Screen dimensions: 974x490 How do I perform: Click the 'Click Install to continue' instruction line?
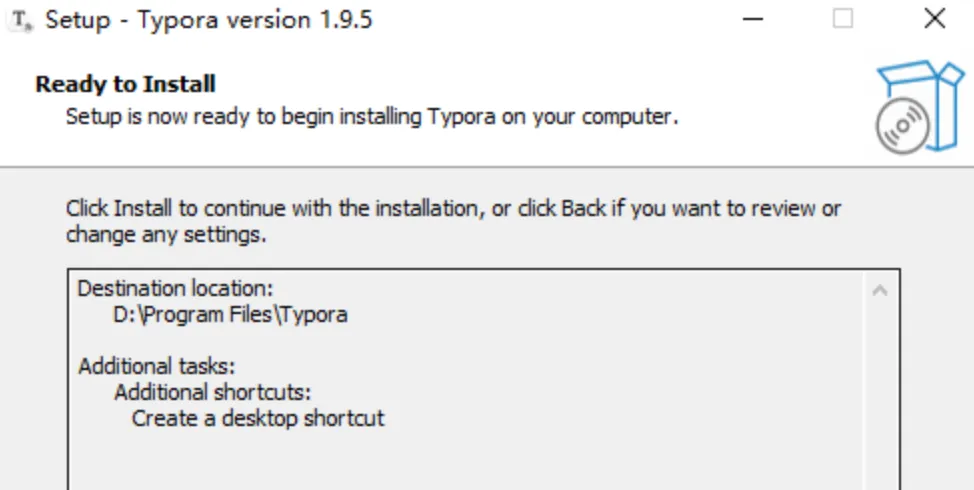tap(453, 209)
